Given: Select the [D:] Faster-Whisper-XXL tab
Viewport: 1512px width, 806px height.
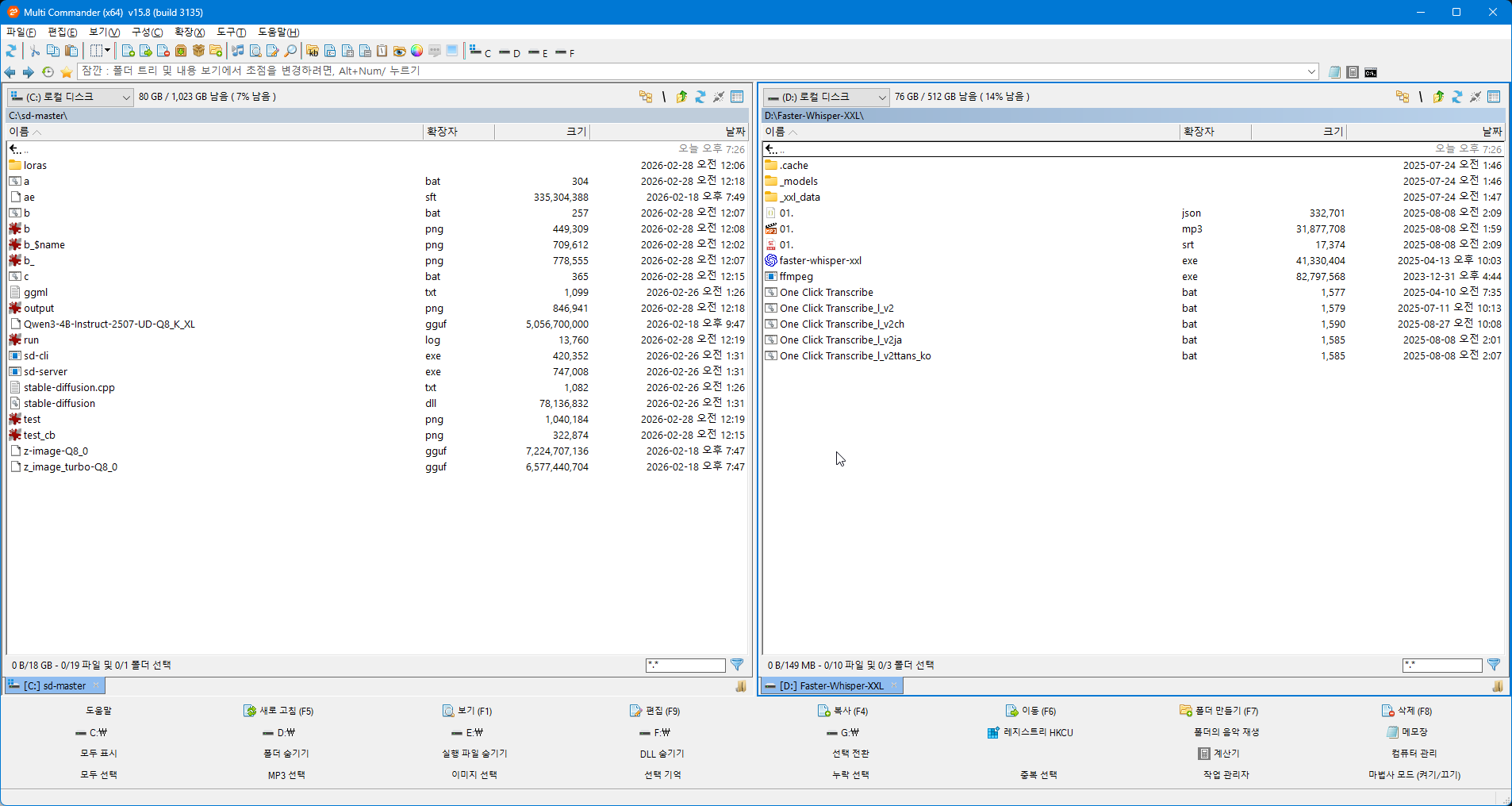Looking at the screenshot, I should pos(831,685).
